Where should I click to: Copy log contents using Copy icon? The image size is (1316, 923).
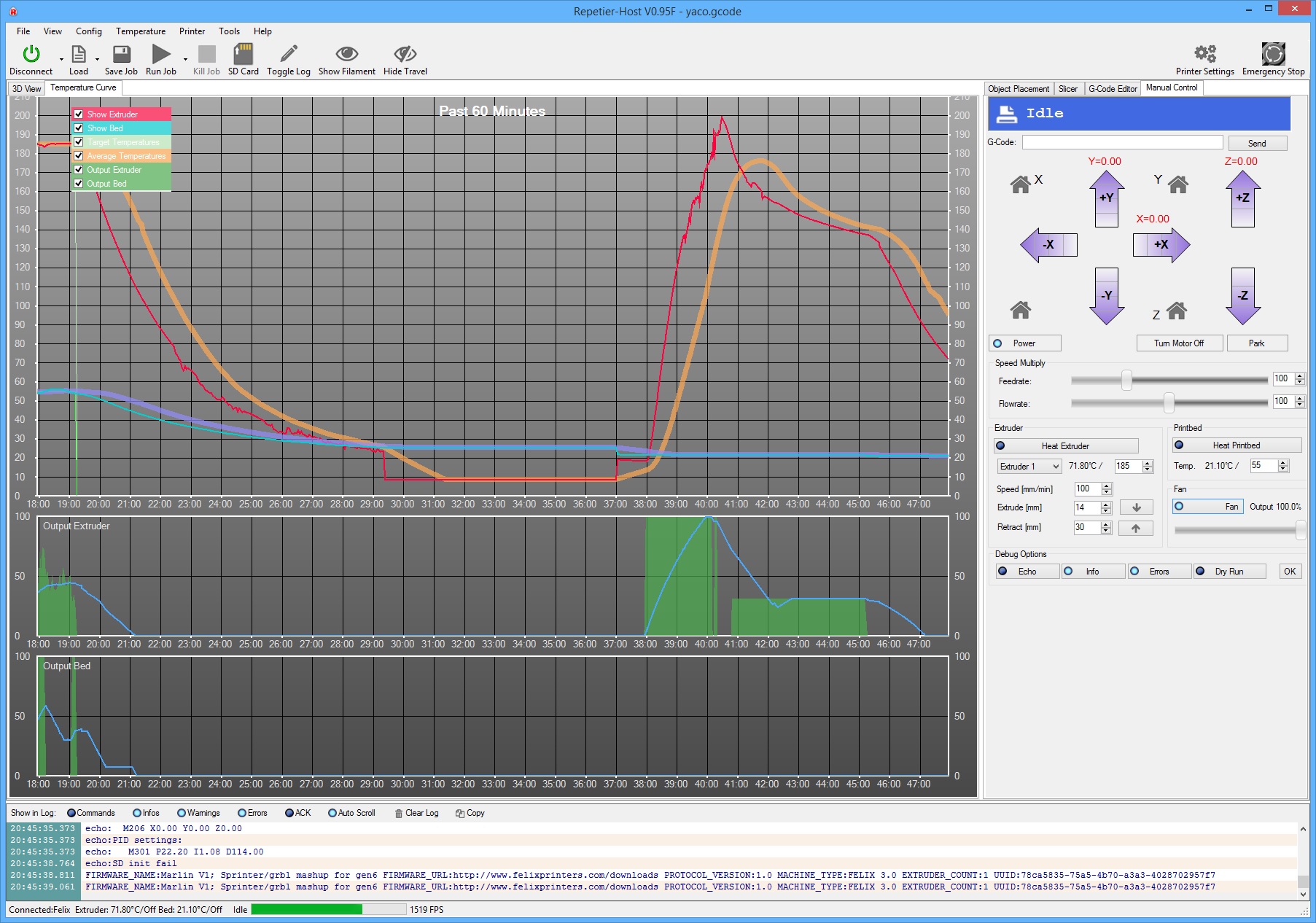pos(460,813)
